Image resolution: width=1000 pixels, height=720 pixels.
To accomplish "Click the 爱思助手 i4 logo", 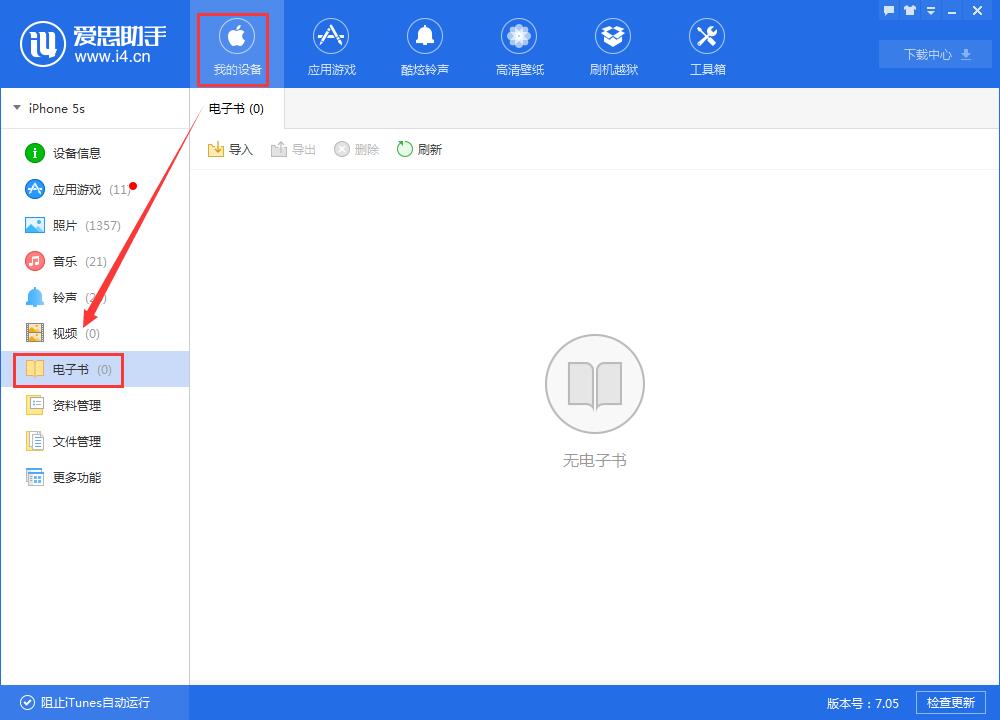I will coord(94,44).
